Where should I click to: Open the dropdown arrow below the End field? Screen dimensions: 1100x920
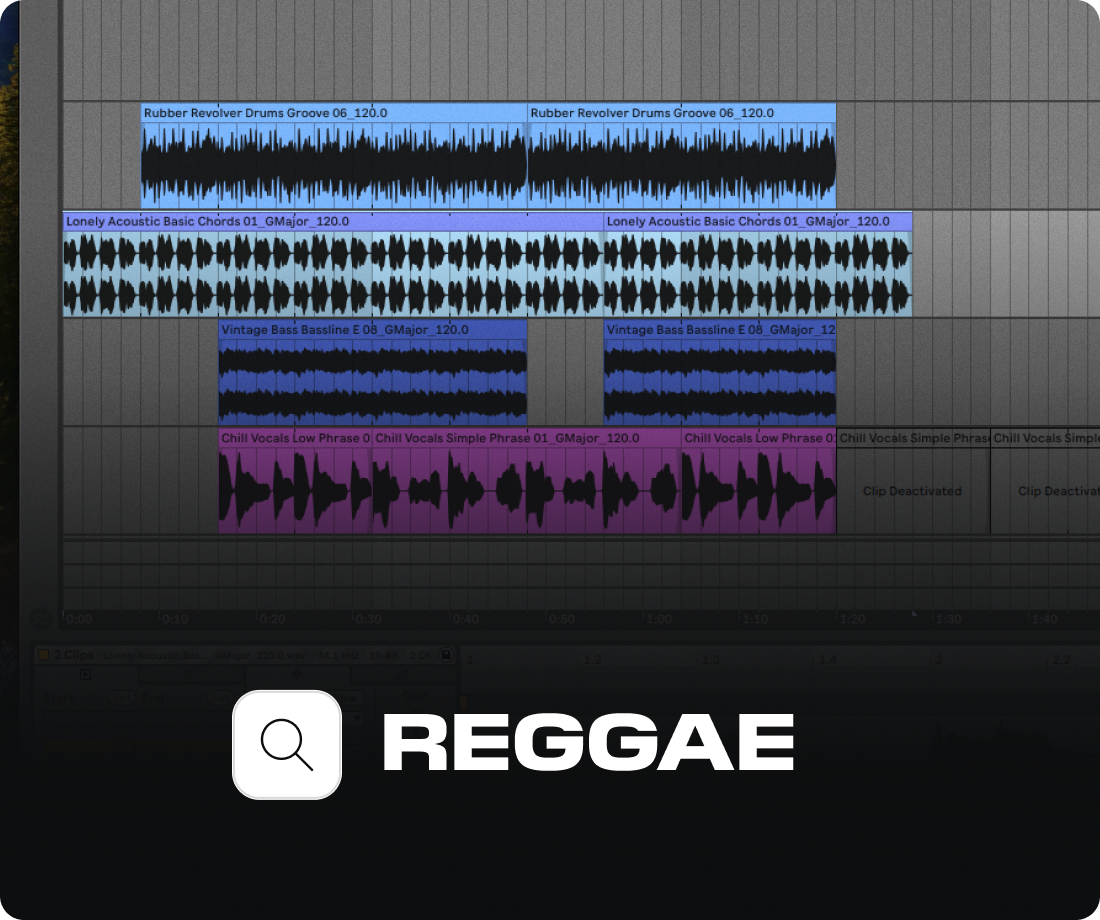(358, 718)
